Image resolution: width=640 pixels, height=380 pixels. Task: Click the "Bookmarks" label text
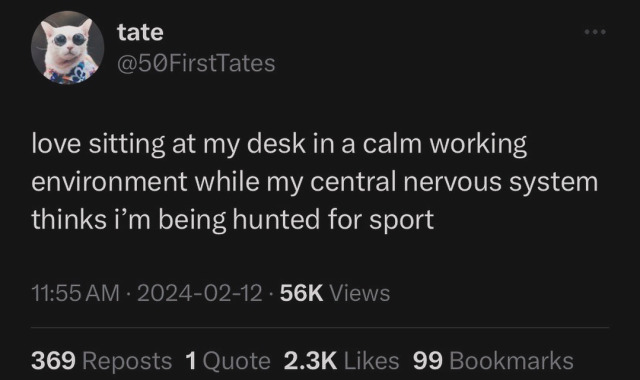[x=511, y=361]
